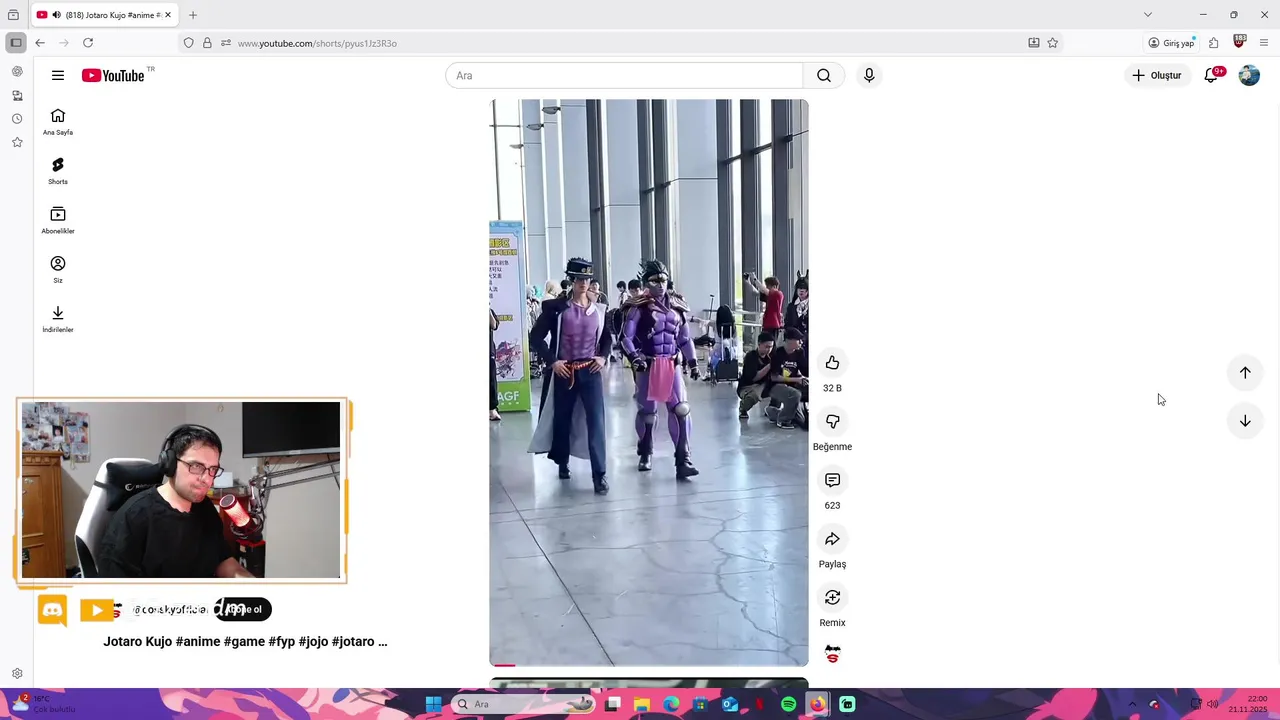Open browser extensions puzzle icon
The height and width of the screenshot is (720, 1280).
[x=1214, y=43]
